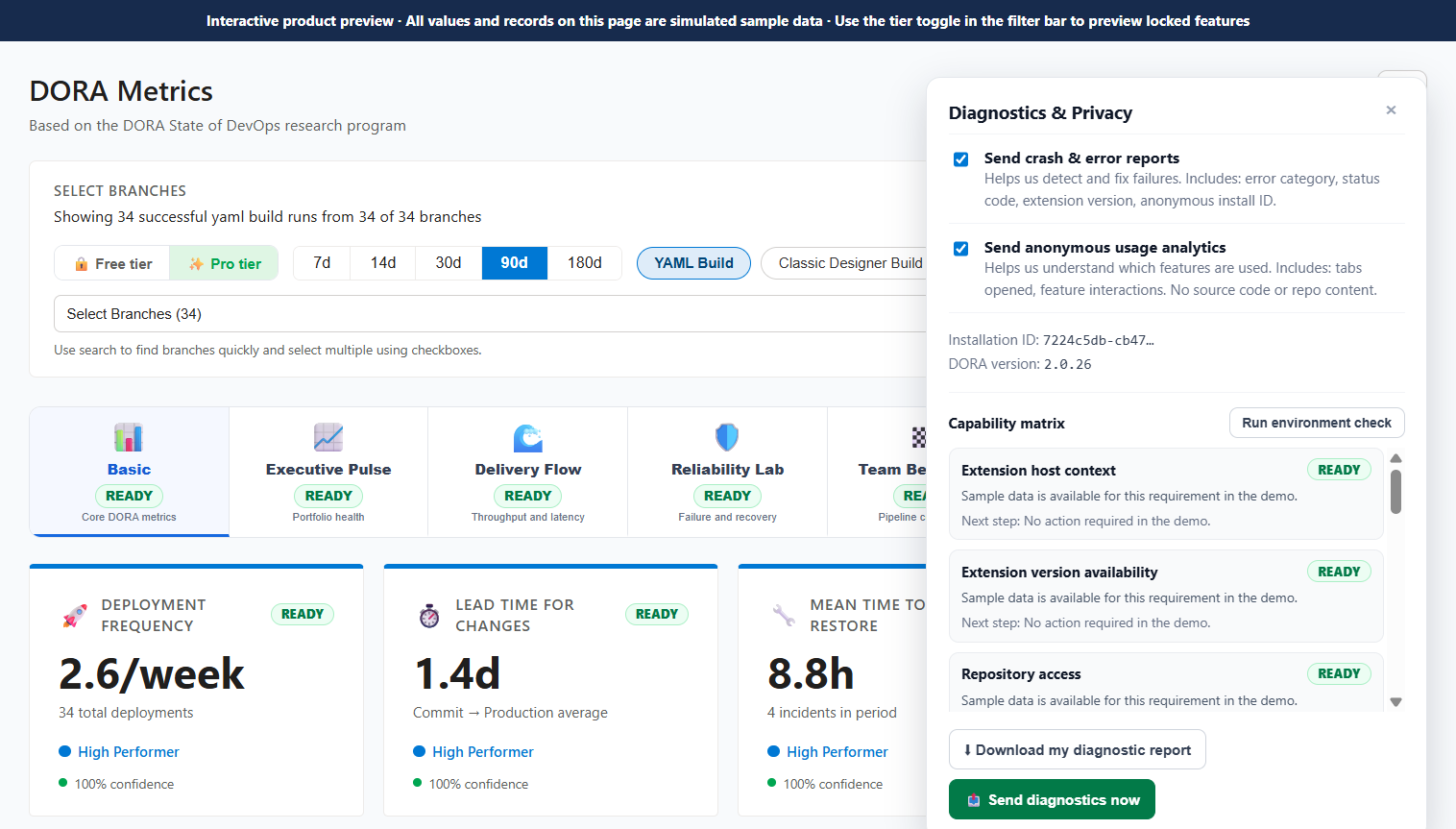The width and height of the screenshot is (1456, 829).
Task: Click Send diagnostics now button
Action: 1052,800
